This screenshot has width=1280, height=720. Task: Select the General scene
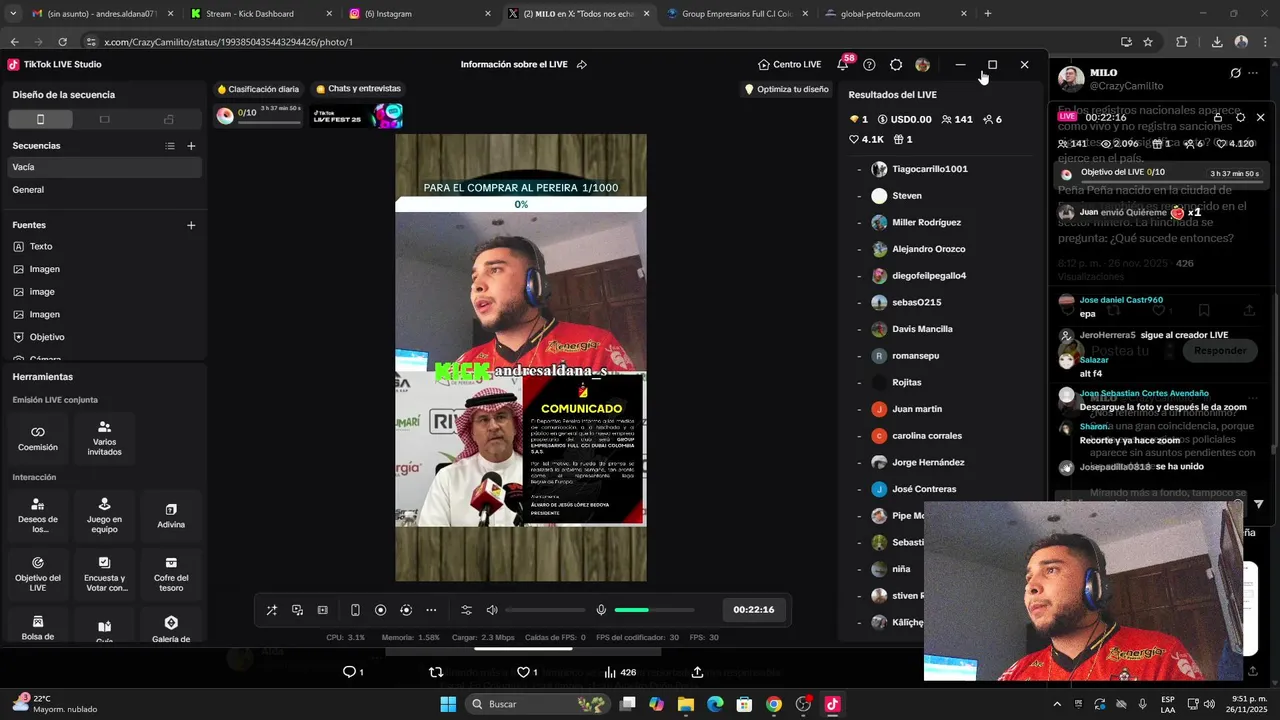pyautogui.click(x=104, y=189)
